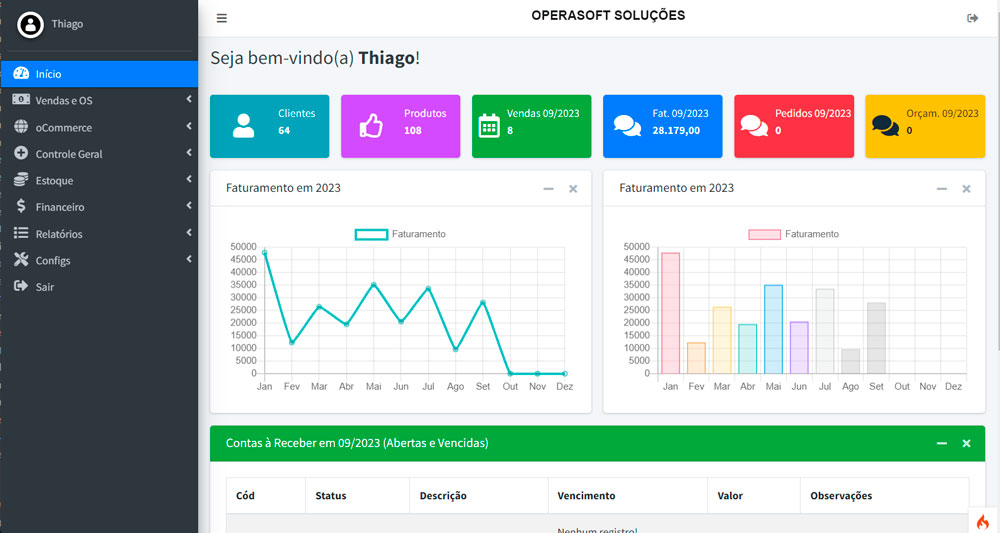Screen dimensions: 1000x533
Task: Click the user avatar icon beside Thiago
Action: tap(30, 25)
